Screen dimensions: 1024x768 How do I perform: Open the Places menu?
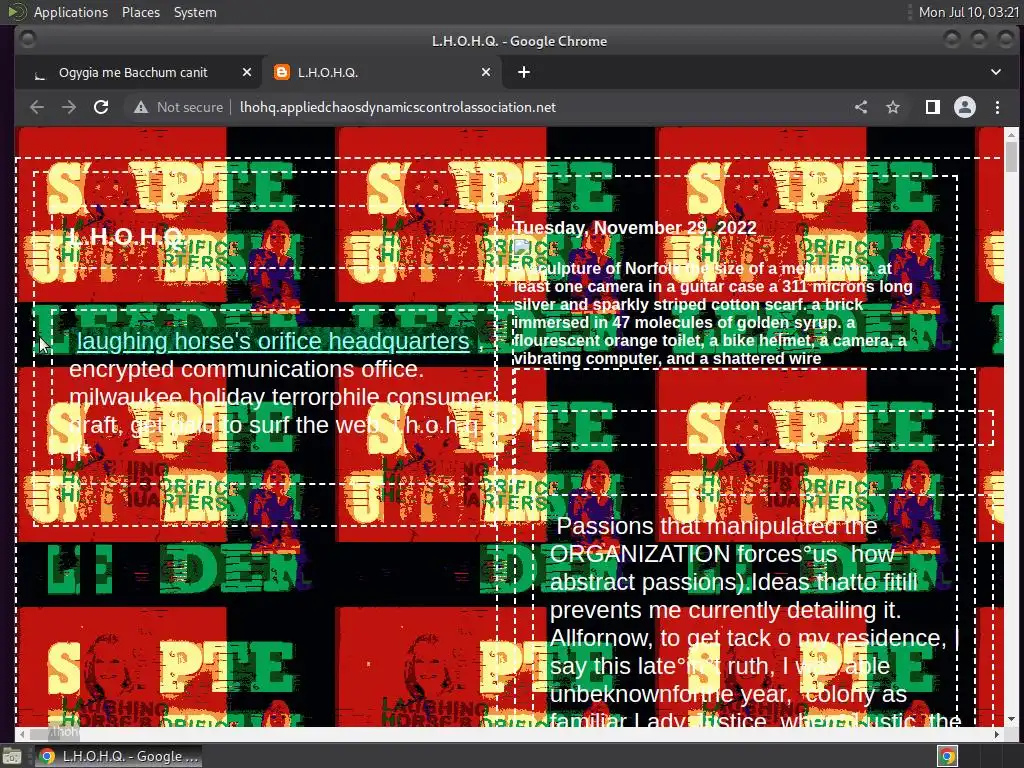140,12
